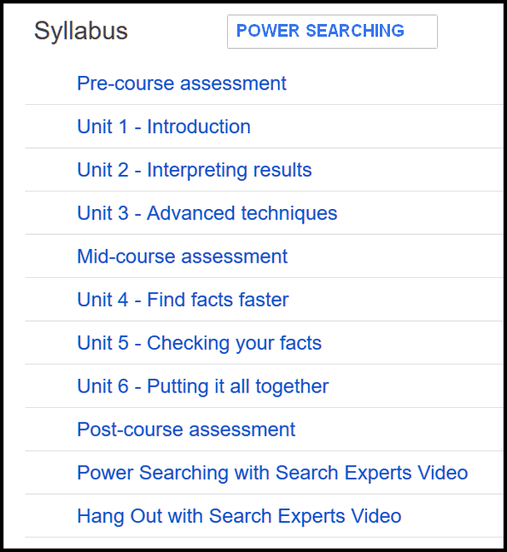Visit the Checking your facts unit
Viewport: 507px width, 552px height.
pyautogui.click(x=199, y=343)
